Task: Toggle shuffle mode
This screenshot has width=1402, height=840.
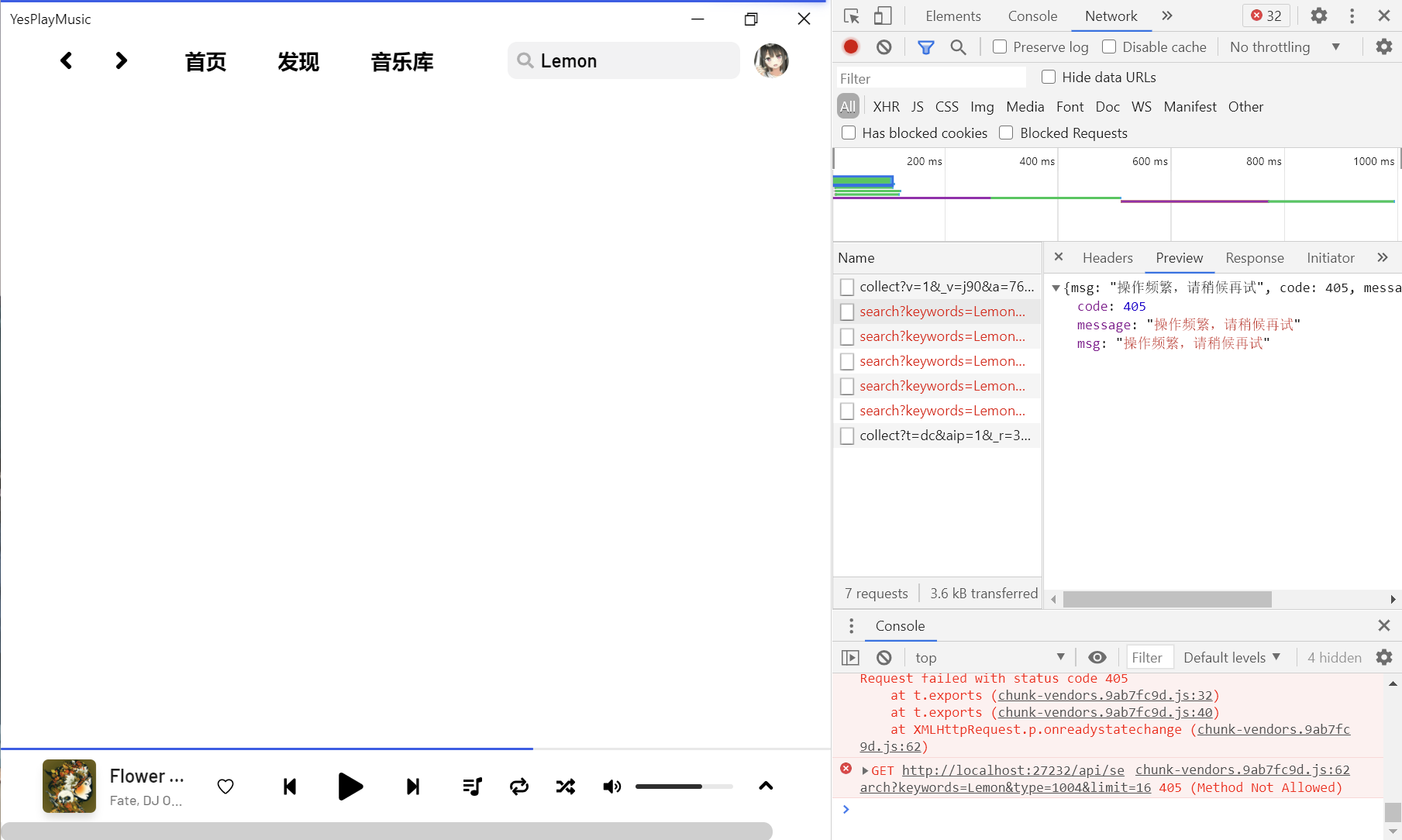Action: pos(566,787)
